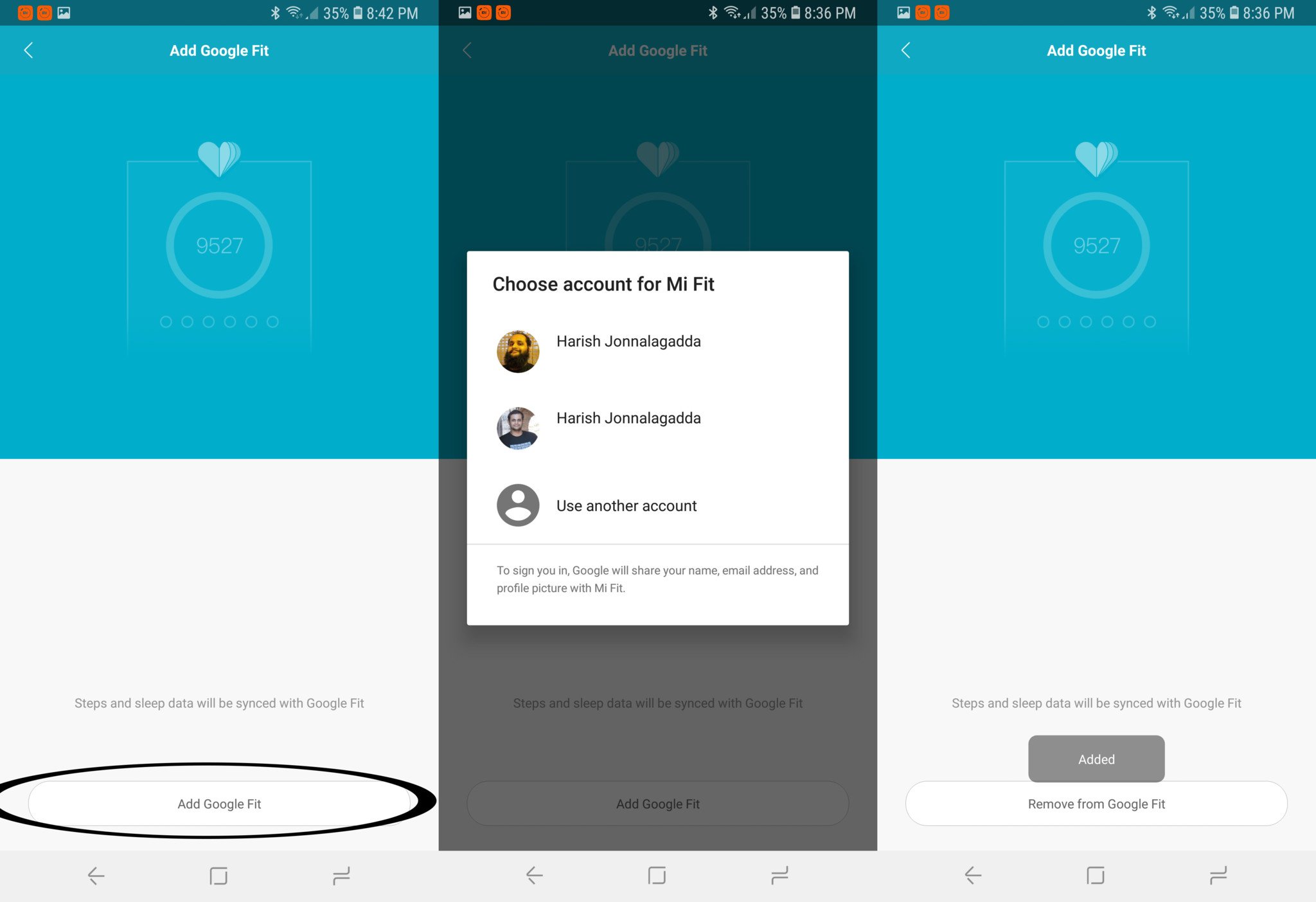This screenshot has height=902, width=1316.
Task: Click Remove from Google Fit button
Action: [1096, 804]
